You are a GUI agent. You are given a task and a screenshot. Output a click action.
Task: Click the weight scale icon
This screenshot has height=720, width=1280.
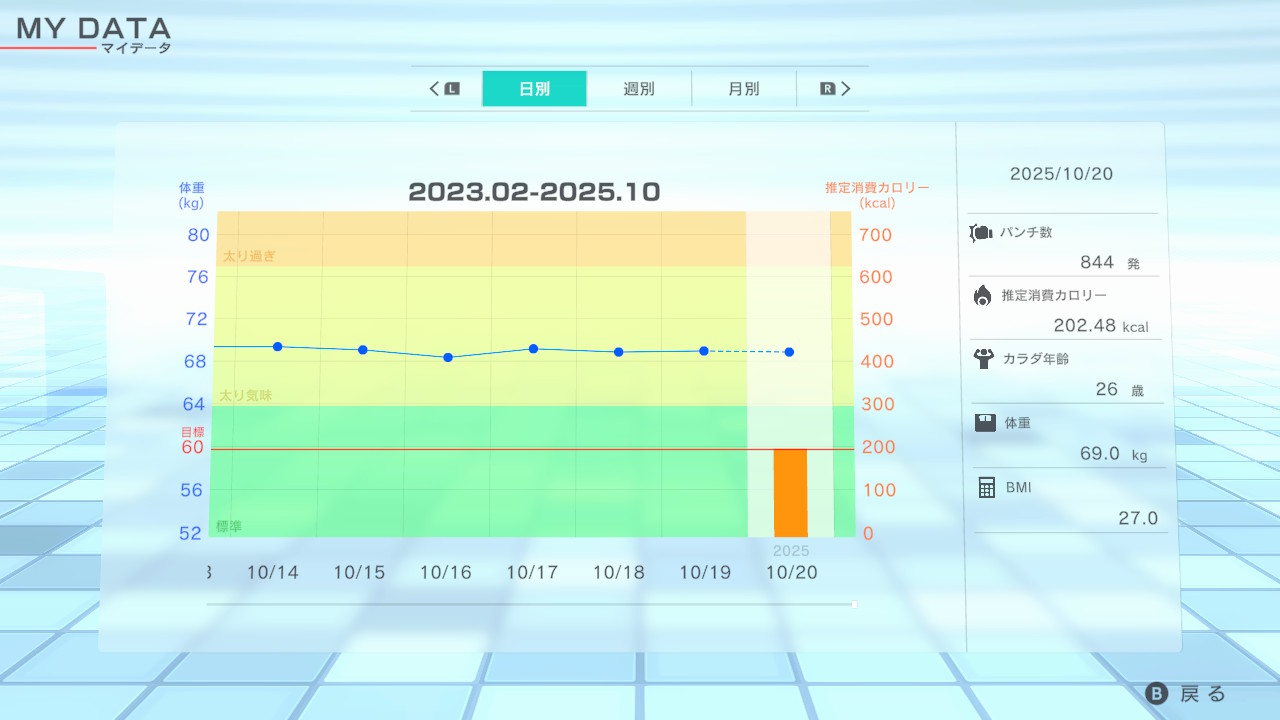click(985, 423)
